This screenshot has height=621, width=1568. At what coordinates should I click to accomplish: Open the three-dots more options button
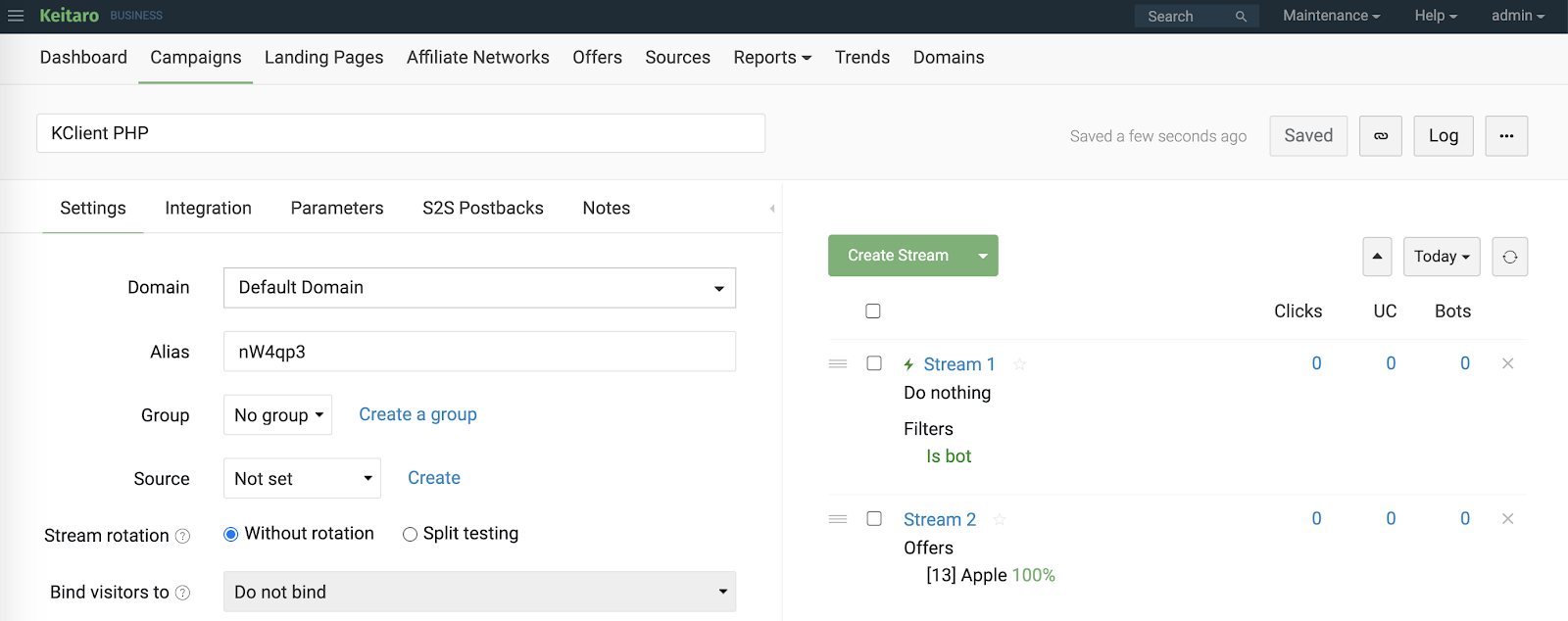click(x=1506, y=136)
